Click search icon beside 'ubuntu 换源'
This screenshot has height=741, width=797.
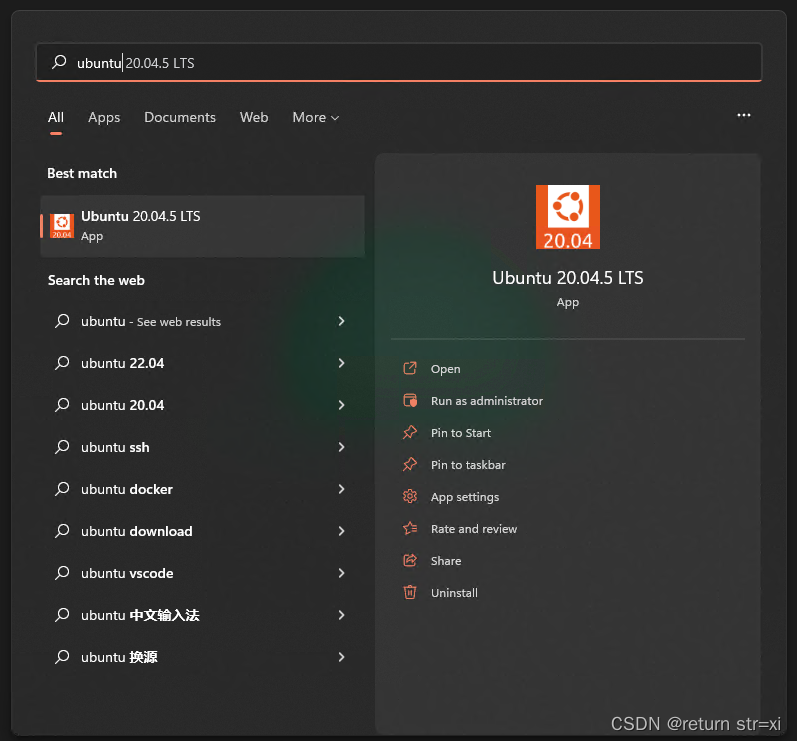click(x=62, y=657)
